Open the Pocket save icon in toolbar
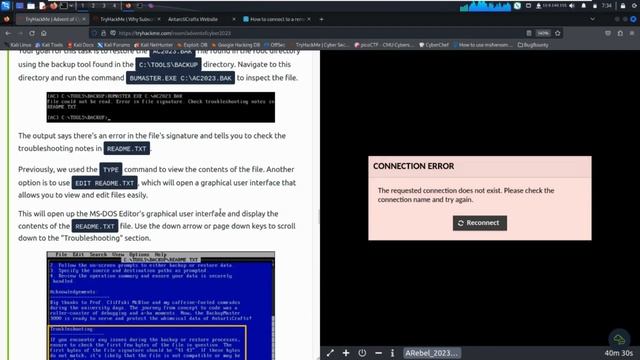The image size is (640, 360). point(608,33)
